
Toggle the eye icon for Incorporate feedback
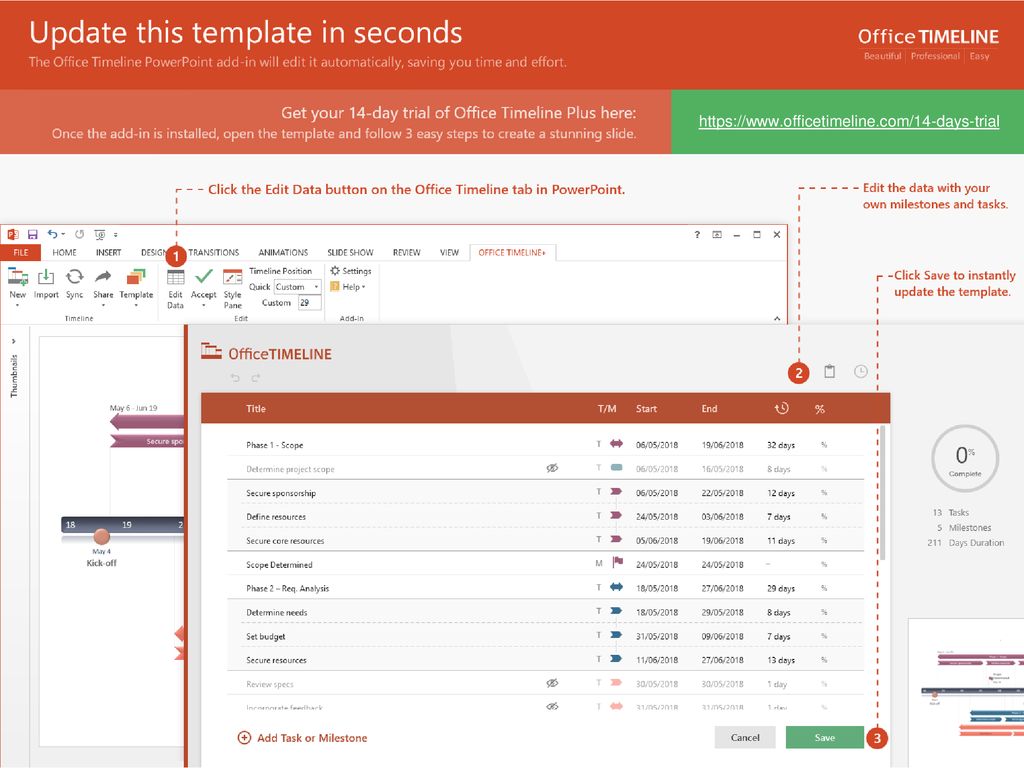(x=552, y=706)
